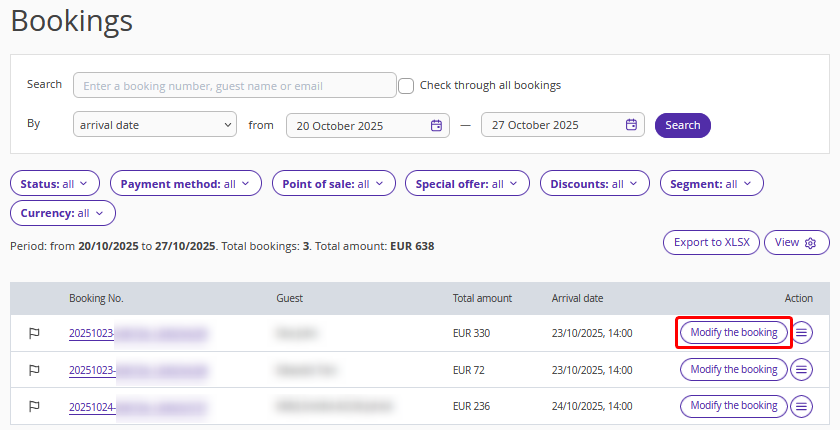840x430 pixels.
Task: Open the Currency filter dropdown
Action: coord(63,213)
